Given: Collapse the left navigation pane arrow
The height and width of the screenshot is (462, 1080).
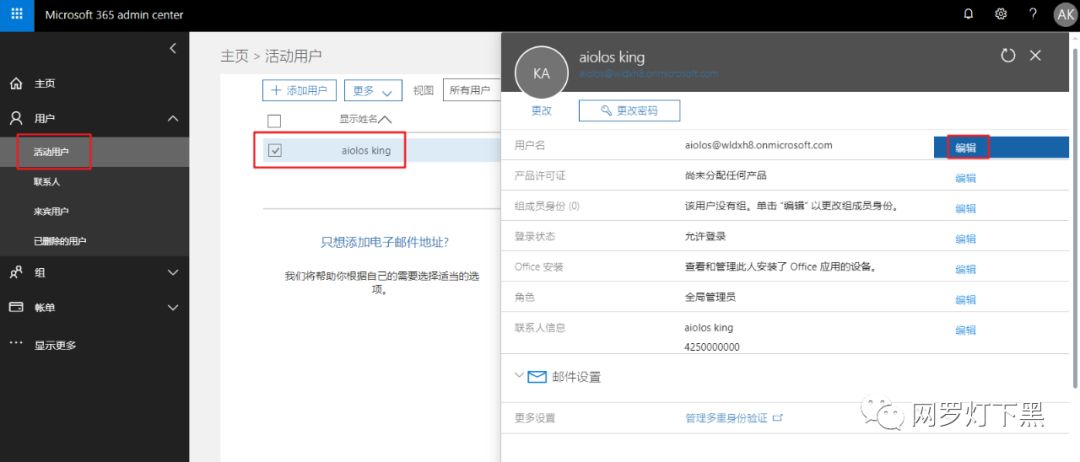Looking at the screenshot, I should (x=173, y=48).
